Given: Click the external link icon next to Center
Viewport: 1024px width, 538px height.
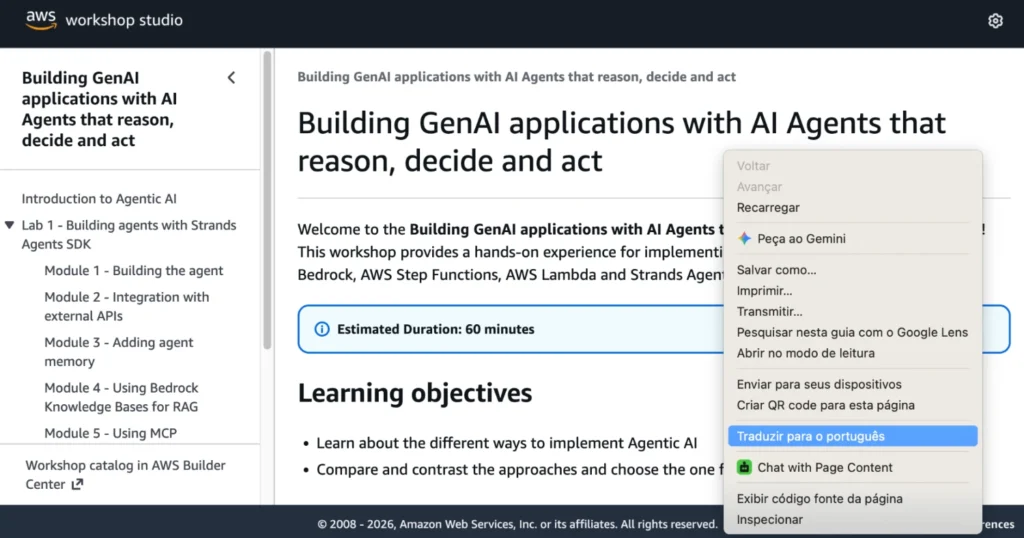Looking at the screenshot, I should [77, 484].
